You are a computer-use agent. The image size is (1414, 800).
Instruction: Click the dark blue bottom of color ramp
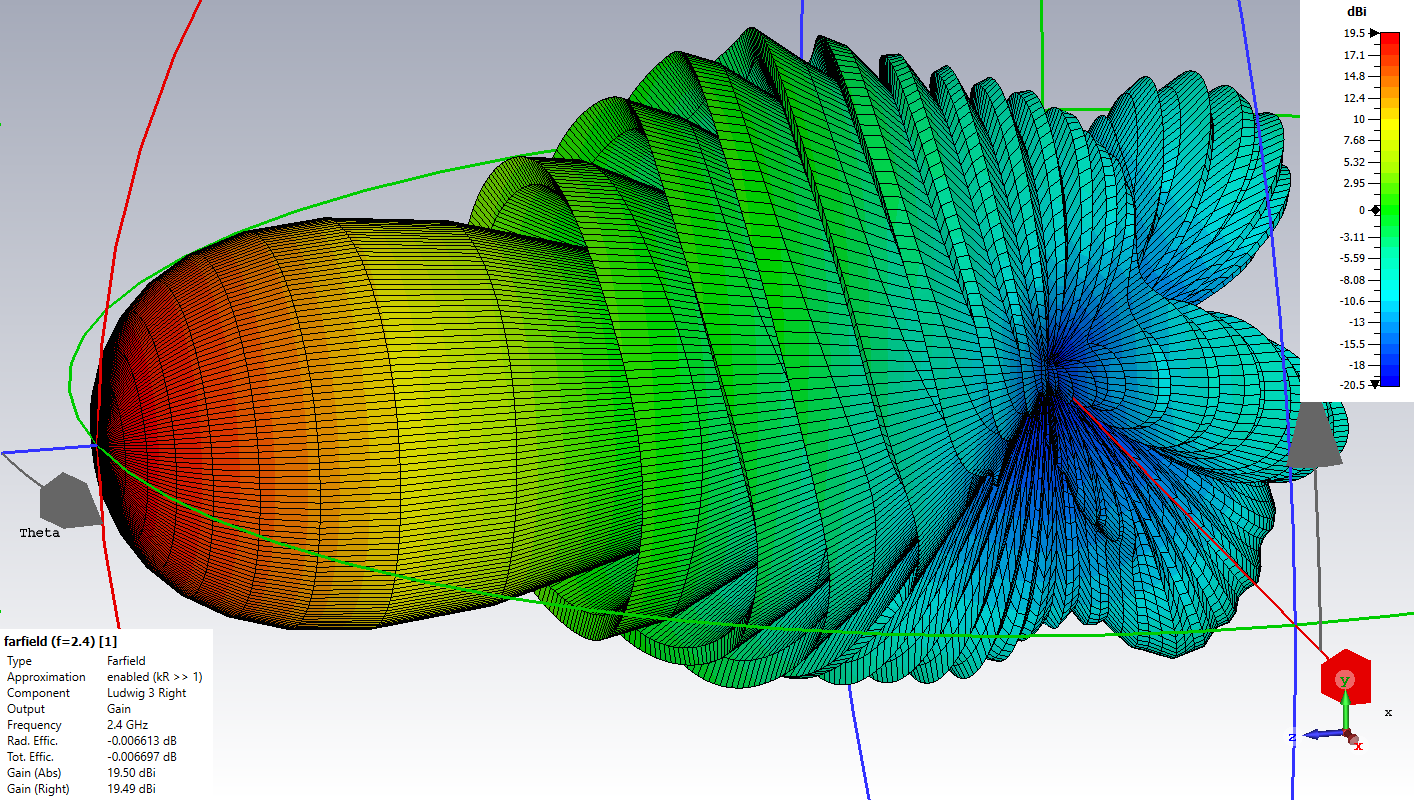[x=1390, y=378]
